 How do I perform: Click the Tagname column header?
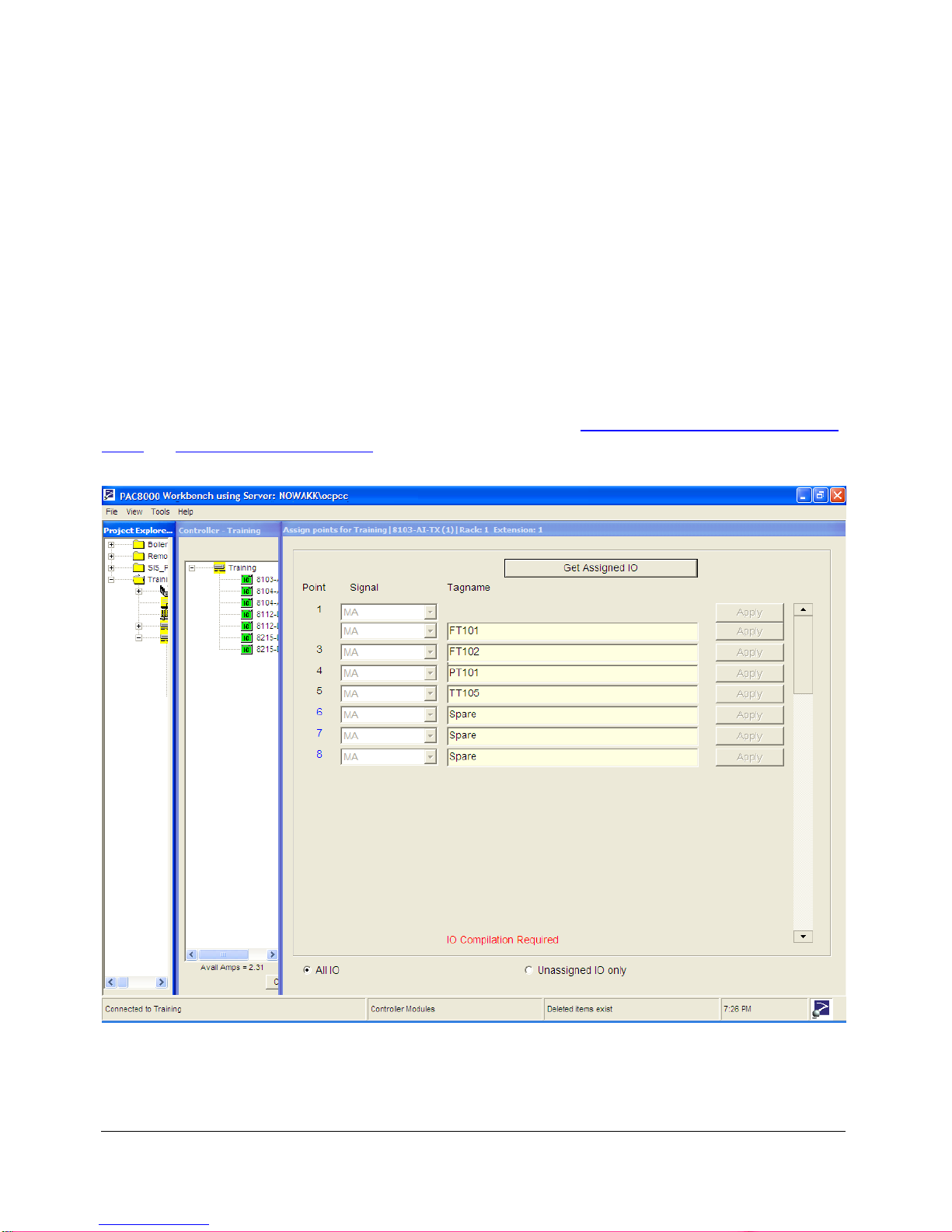tap(469, 588)
